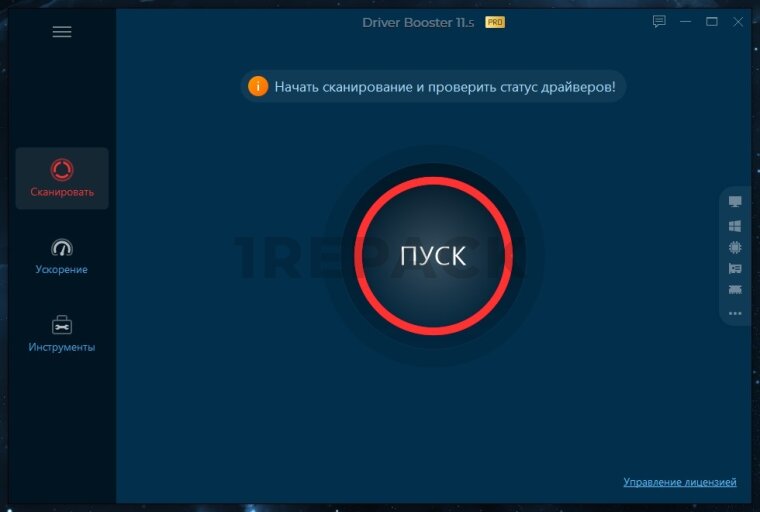Click the PRO badge next to title

(x=495, y=21)
